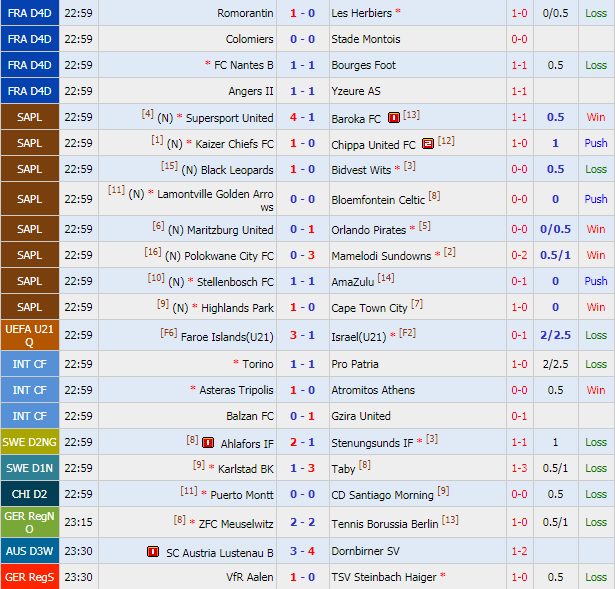Click the 0/0.5 handicap in Orlando Pirates row
Screen dimensions: 615x589
coord(555,229)
